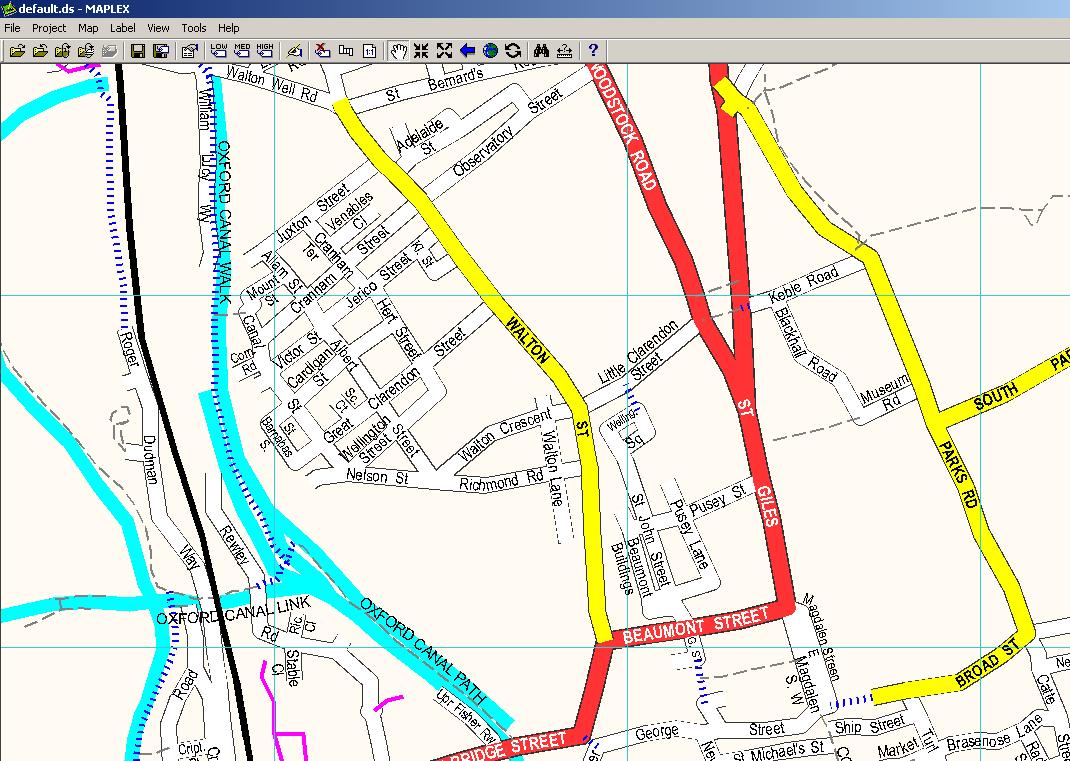Set label quality to MED
This screenshot has height=761, width=1070.
coord(242,51)
